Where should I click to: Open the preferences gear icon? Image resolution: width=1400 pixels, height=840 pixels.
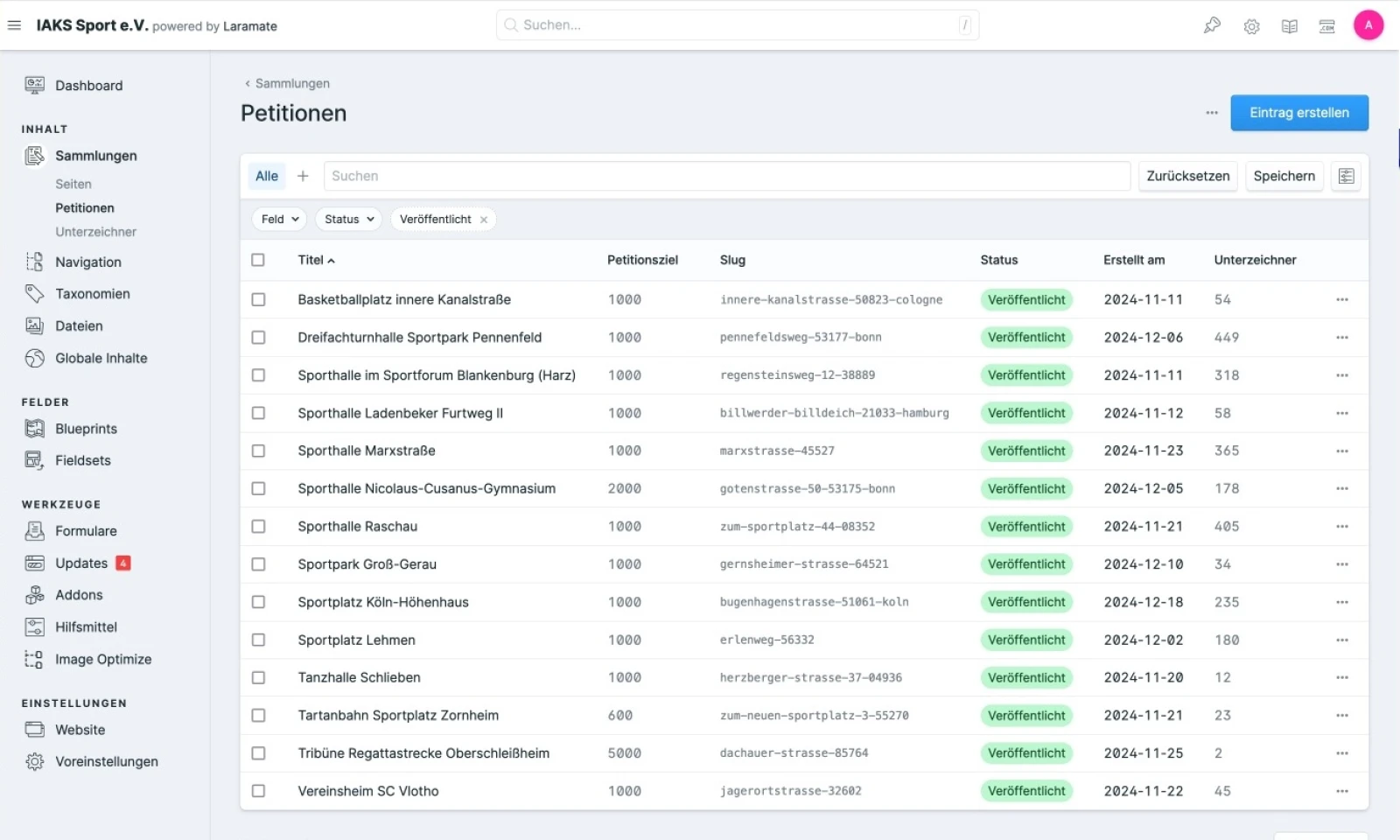pos(1251,25)
